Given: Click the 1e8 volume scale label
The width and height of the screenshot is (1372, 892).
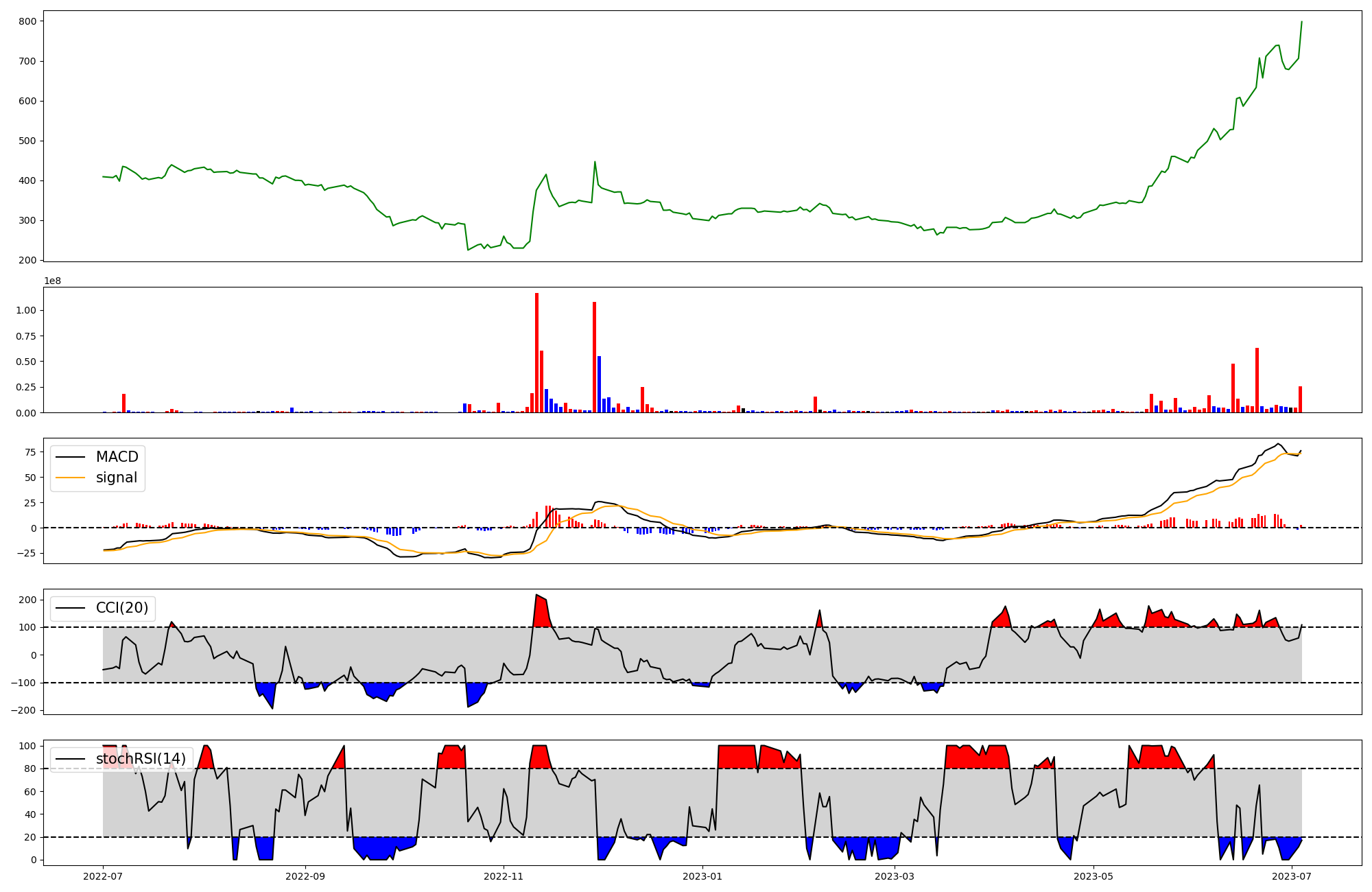Looking at the screenshot, I should (x=53, y=281).
